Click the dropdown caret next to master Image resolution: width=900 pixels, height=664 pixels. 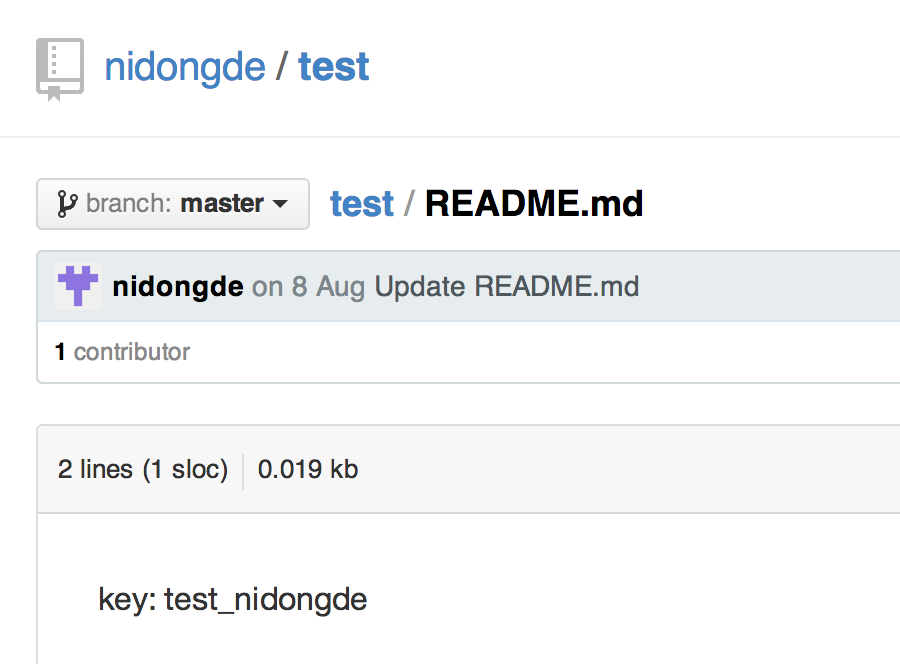pos(280,204)
